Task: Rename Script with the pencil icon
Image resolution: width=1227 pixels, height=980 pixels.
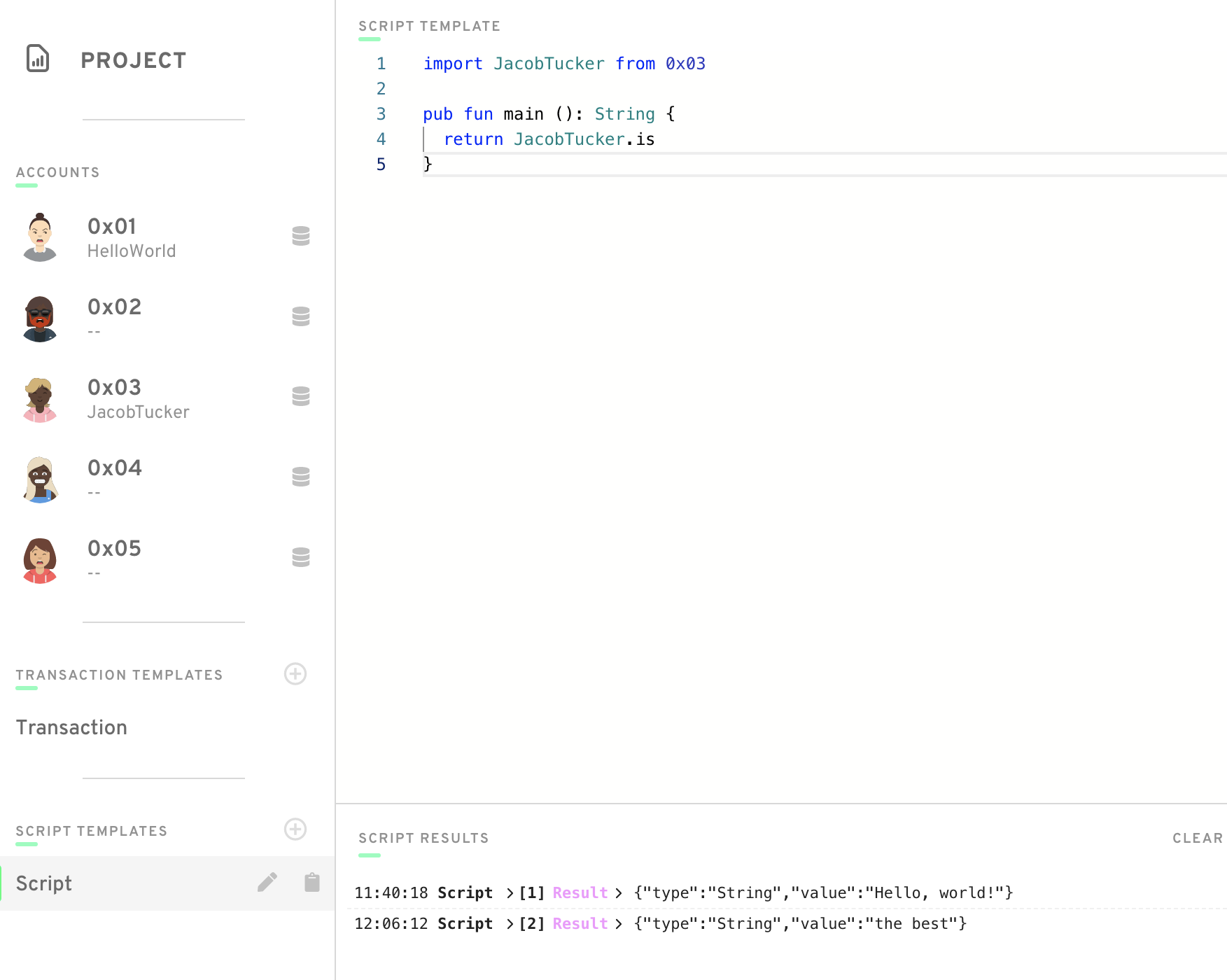Action: coord(267,883)
